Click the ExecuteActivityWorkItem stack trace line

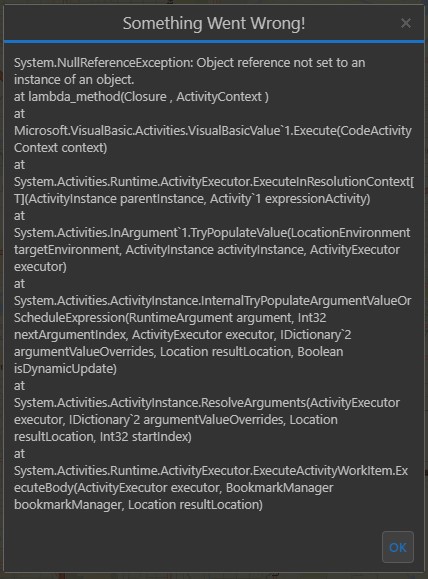211,470
